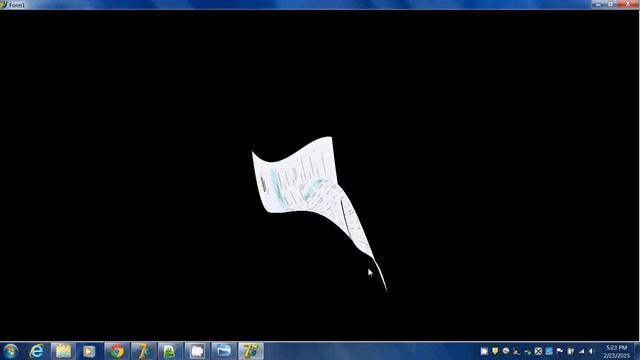Click the blue square tray icon

pyautogui.click(x=549, y=351)
